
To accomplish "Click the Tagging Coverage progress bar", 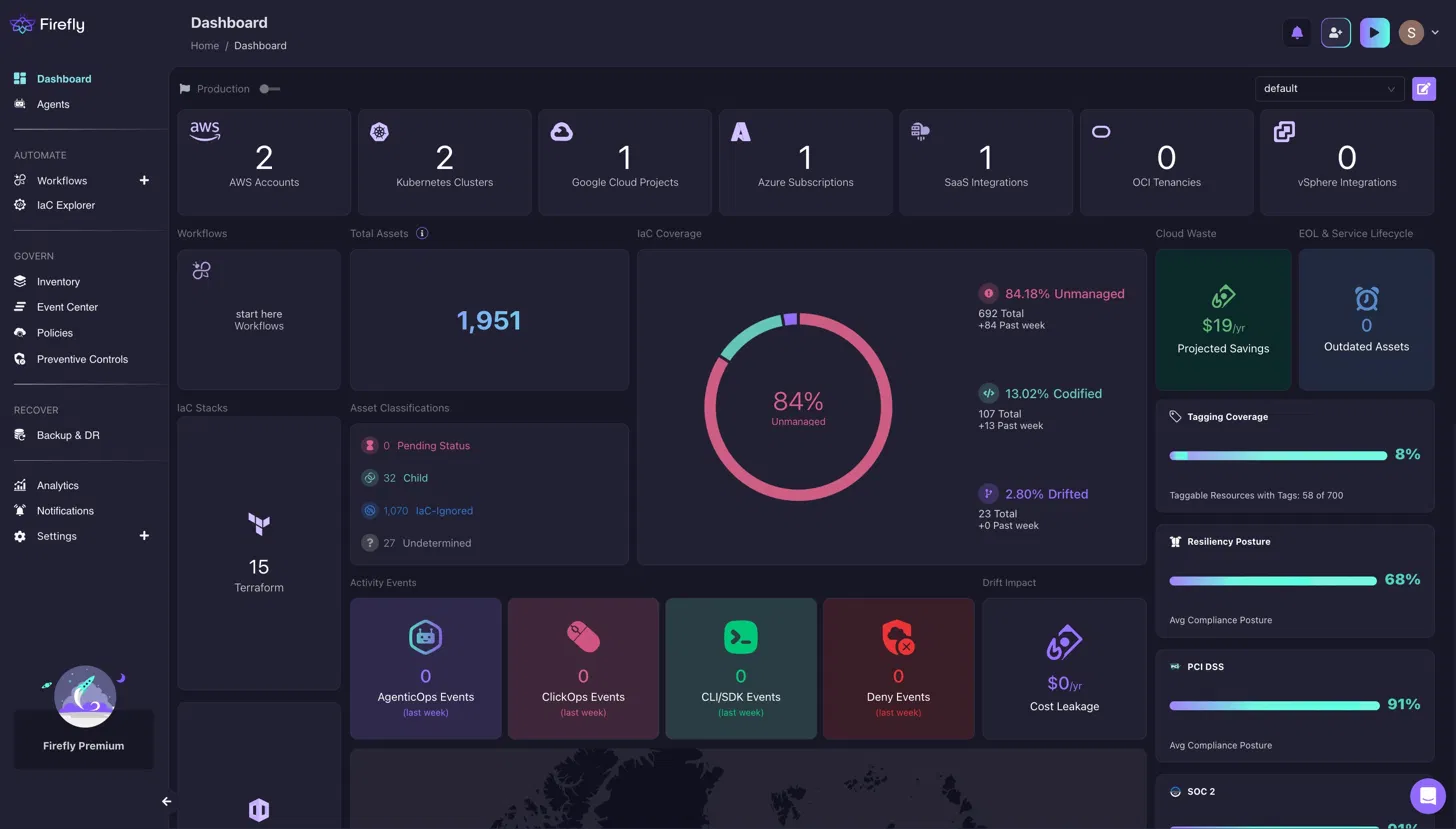I will [1279, 456].
